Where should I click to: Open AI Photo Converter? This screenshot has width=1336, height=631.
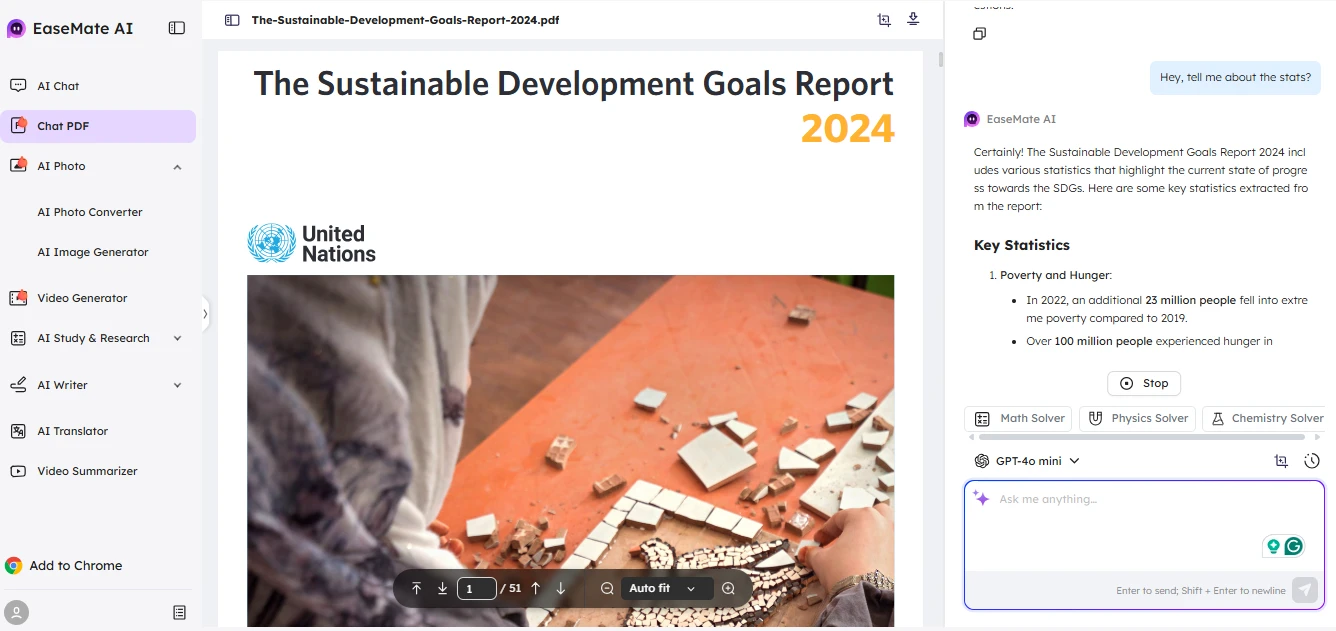coord(90,212)
